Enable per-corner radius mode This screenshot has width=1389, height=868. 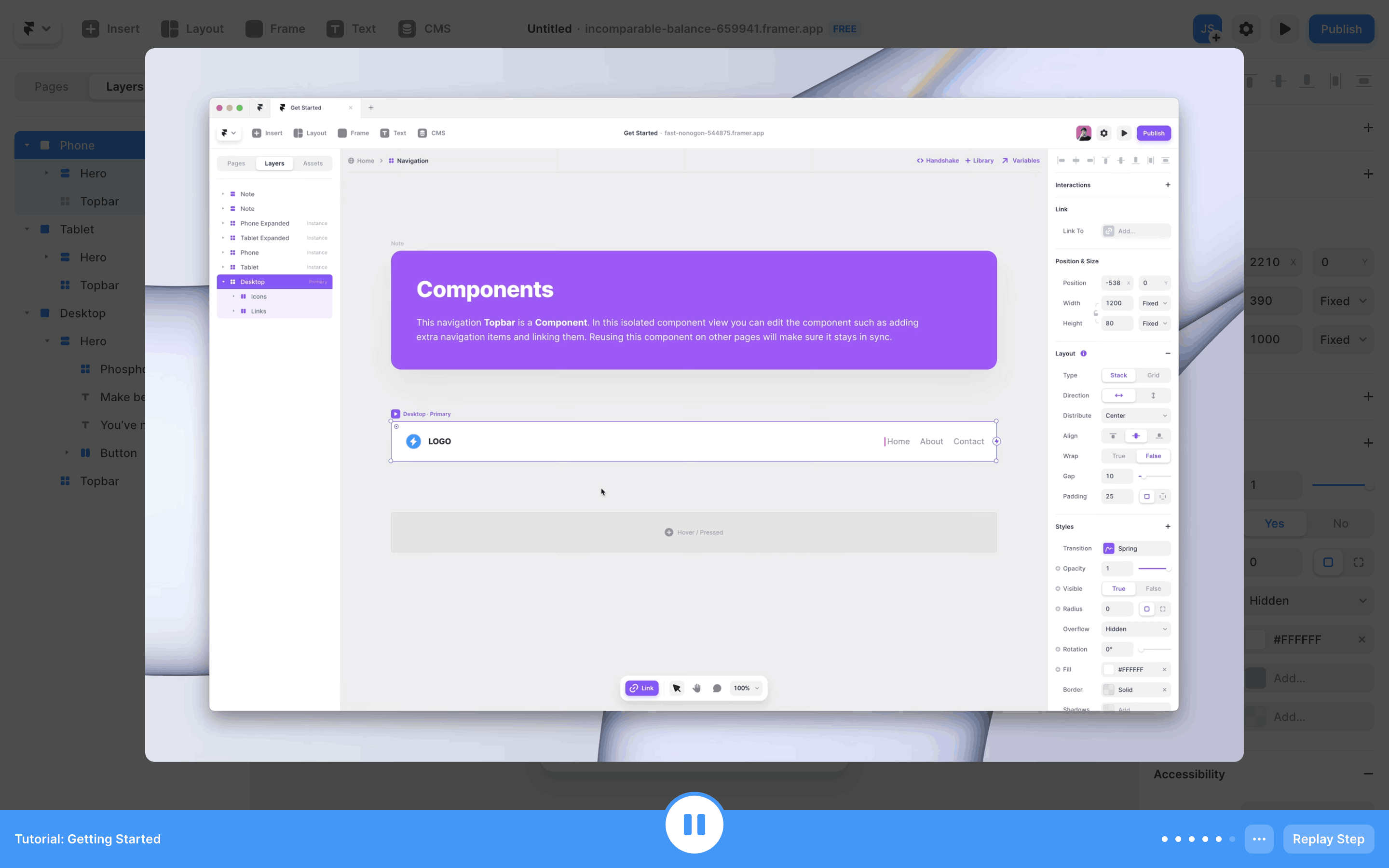pyautogui.click(x=1358, y=563)
